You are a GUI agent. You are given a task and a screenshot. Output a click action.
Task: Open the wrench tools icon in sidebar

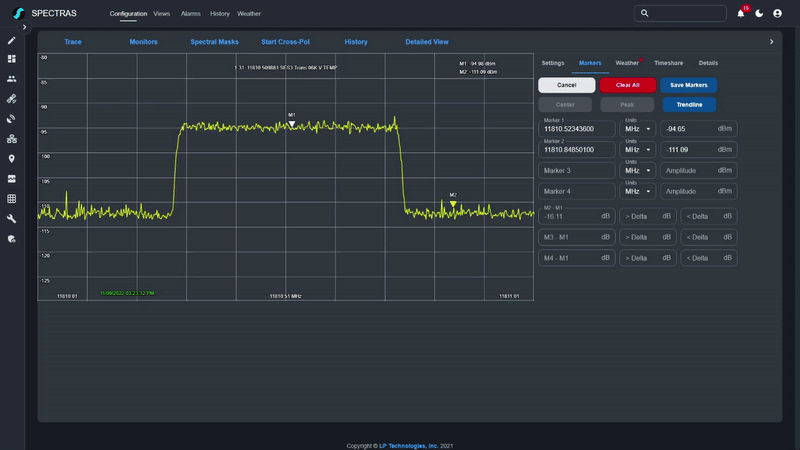point(11,219)
